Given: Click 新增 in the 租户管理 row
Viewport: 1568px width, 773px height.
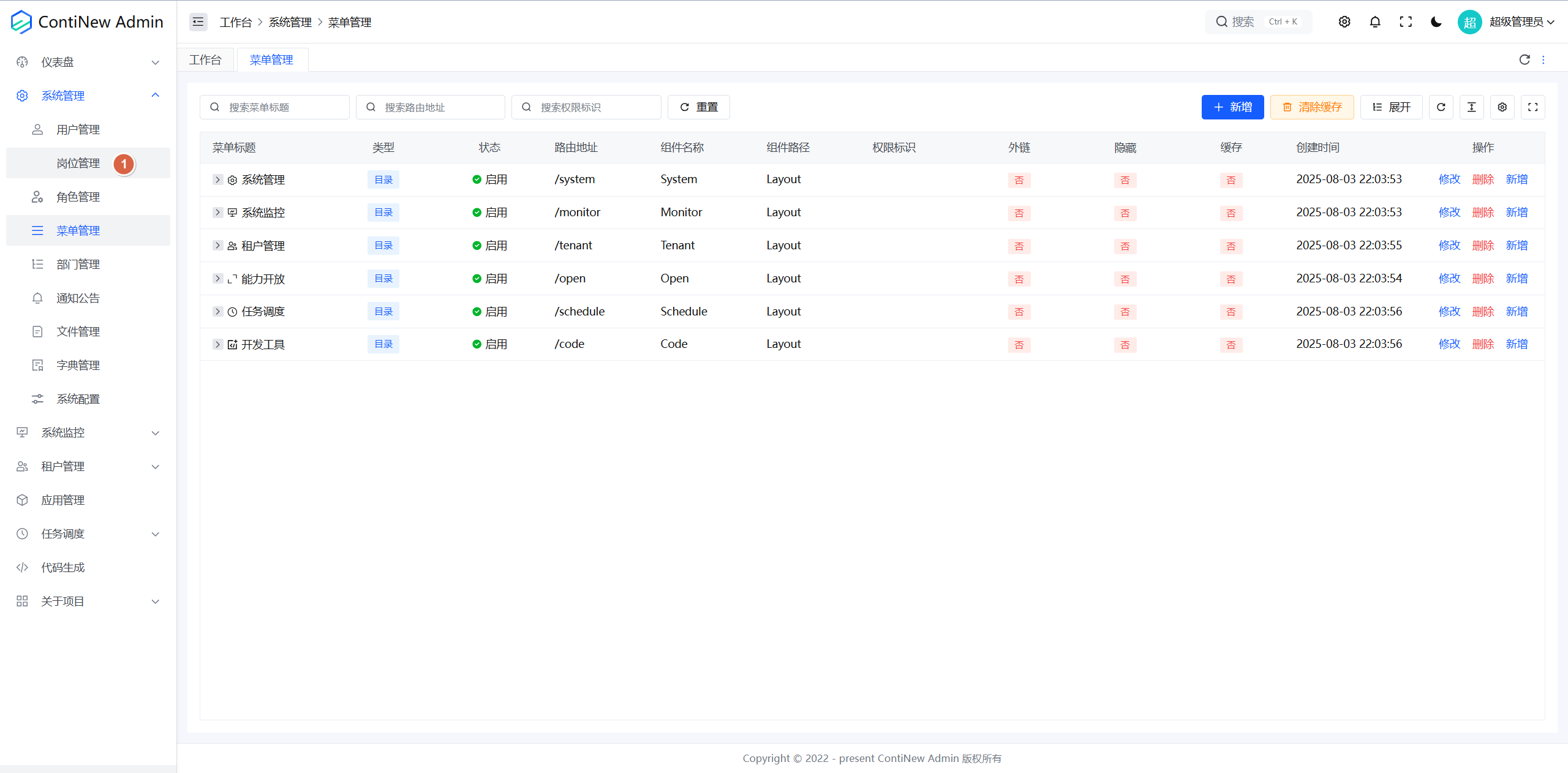Looking at the screenshot, I should tap(1517, 246).
